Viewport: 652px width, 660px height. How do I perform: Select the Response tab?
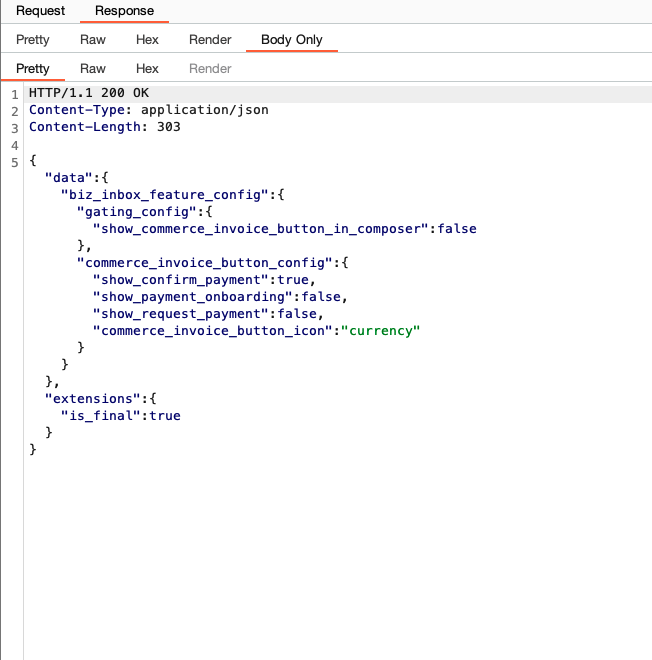click(x=124, y=11)
